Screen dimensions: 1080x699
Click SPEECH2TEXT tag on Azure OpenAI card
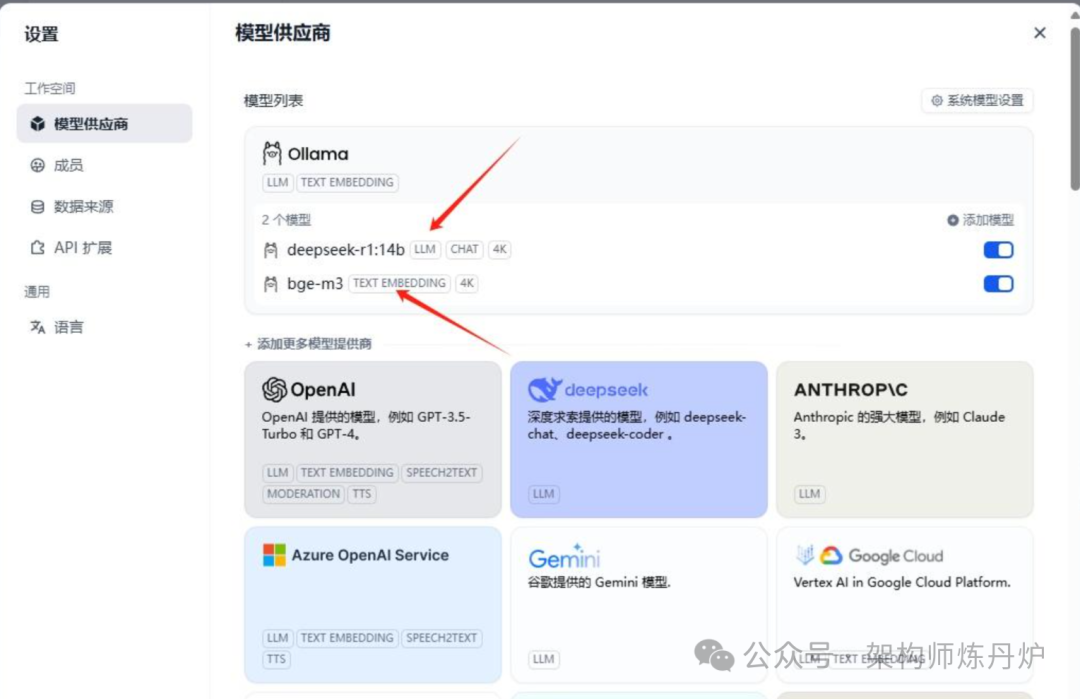442,638
